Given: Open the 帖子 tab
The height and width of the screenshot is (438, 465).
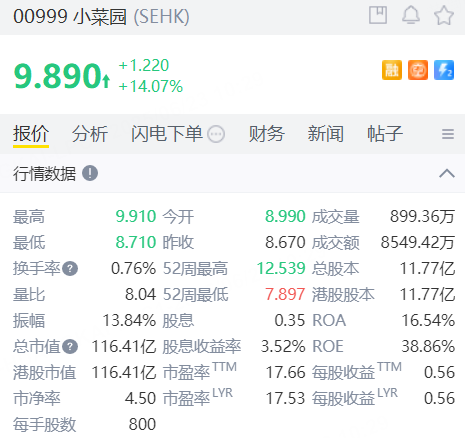Looking at the screenshot, I should tap(385, 134).
